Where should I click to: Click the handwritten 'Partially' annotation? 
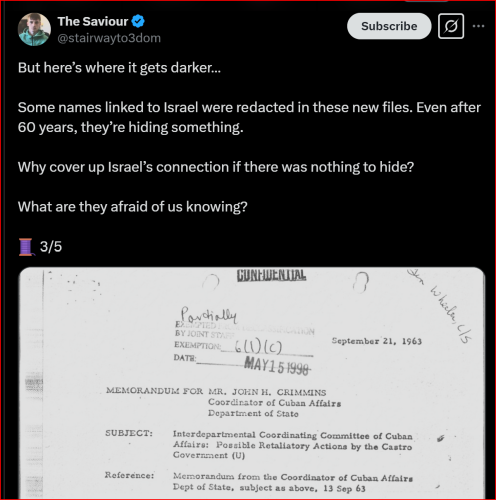pos(209,315)
